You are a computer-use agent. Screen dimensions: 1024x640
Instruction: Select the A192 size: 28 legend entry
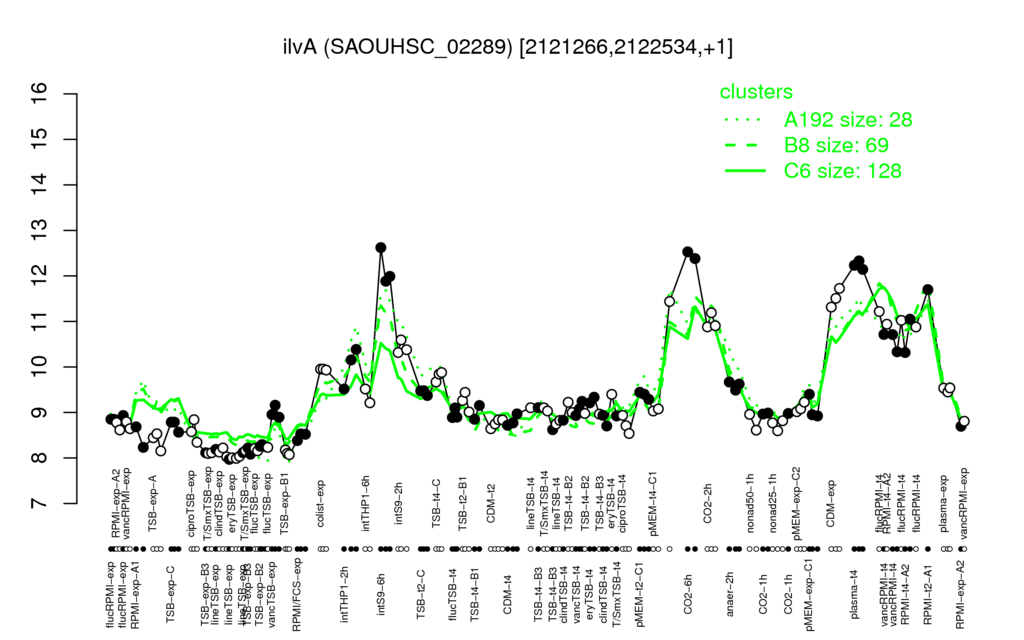click(x=848, y=120)
